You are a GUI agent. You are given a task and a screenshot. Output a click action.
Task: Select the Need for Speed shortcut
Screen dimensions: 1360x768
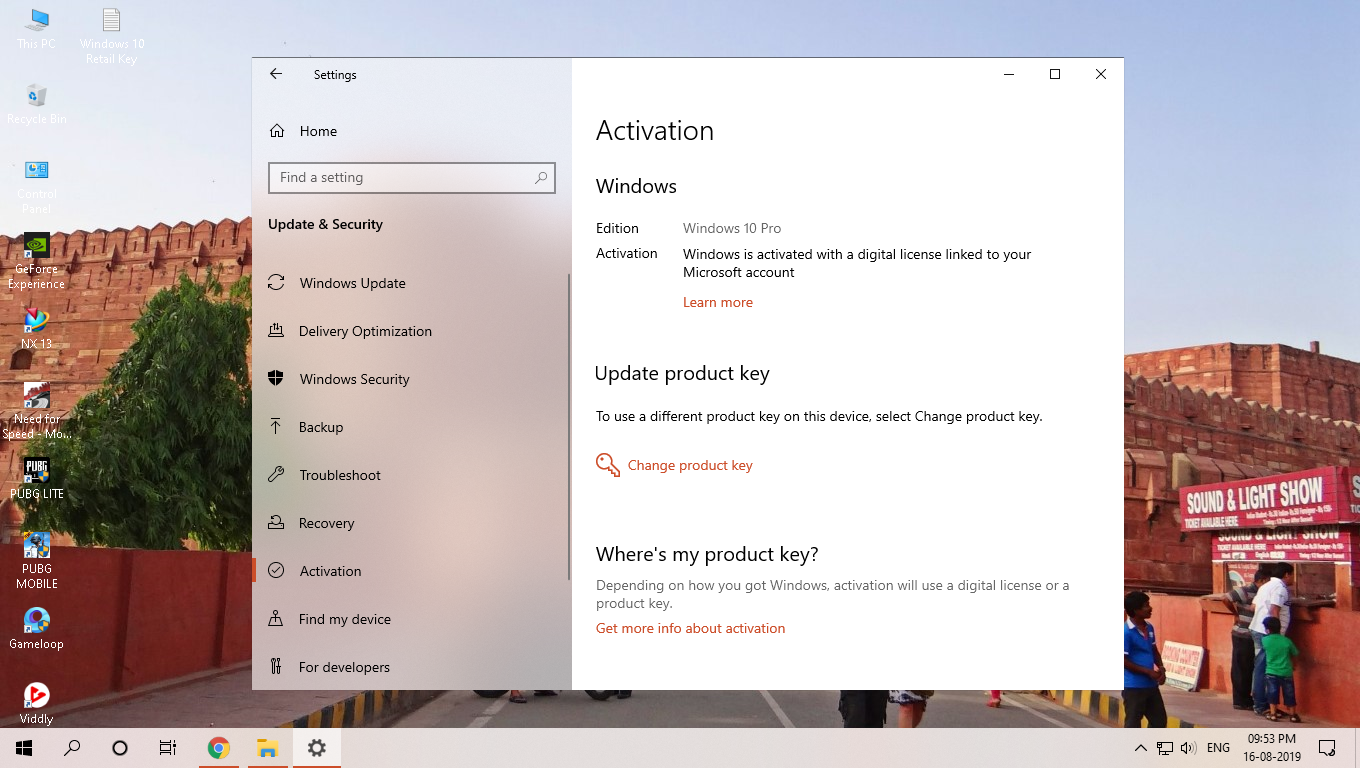click(x=37, y=410)
